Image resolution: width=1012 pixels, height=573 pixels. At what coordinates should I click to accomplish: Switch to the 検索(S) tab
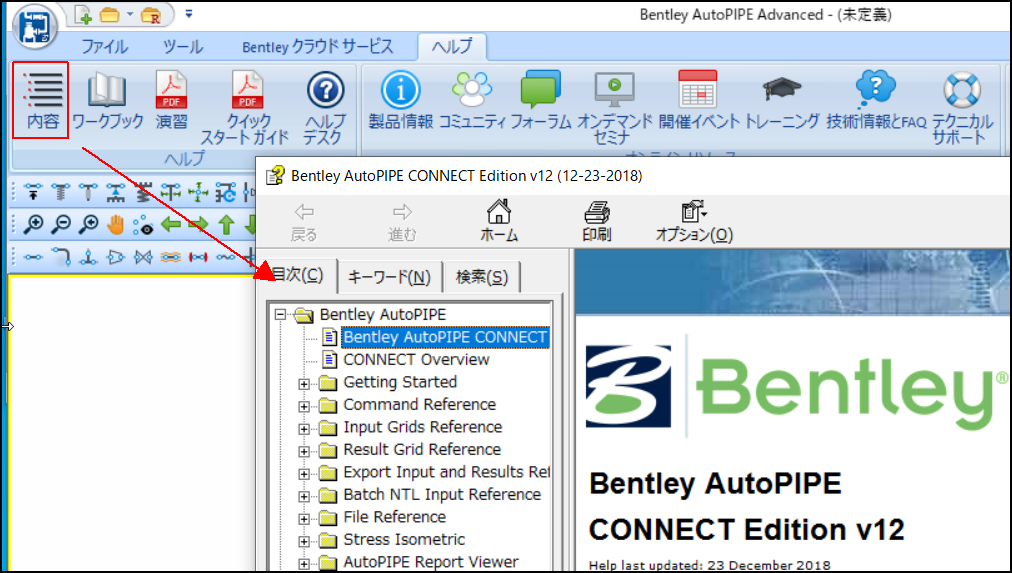point(481,277)
